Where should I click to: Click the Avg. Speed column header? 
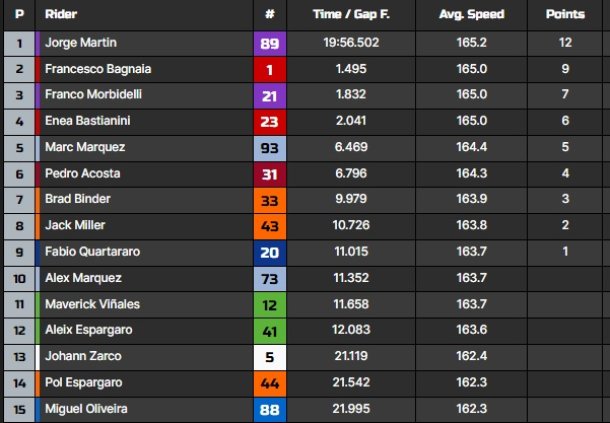click(x=472, y=14)
